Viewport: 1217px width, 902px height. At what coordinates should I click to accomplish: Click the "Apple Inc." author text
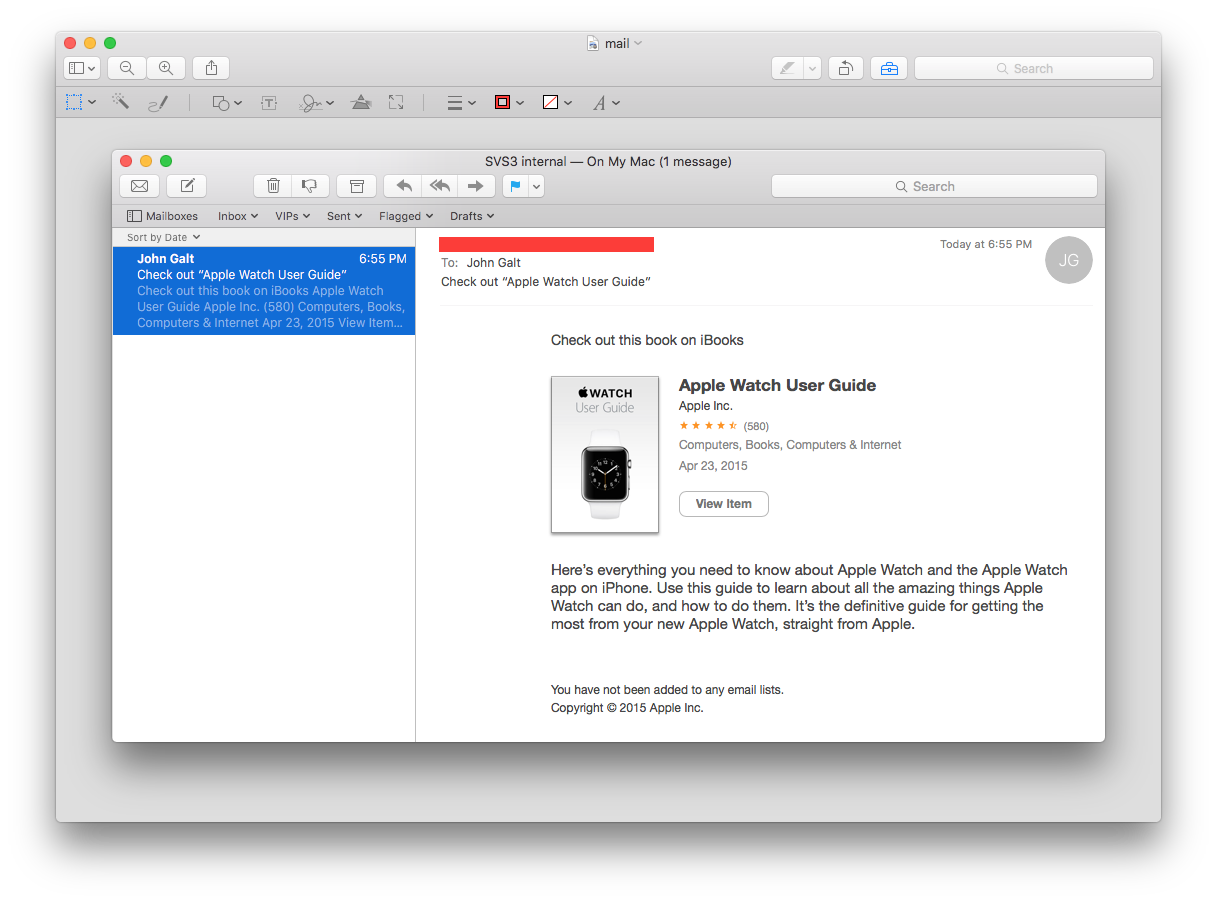706,406
